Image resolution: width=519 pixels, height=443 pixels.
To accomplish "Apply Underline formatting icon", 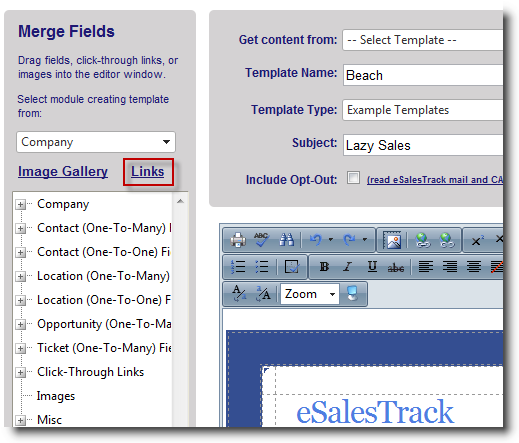I will 372,267.
